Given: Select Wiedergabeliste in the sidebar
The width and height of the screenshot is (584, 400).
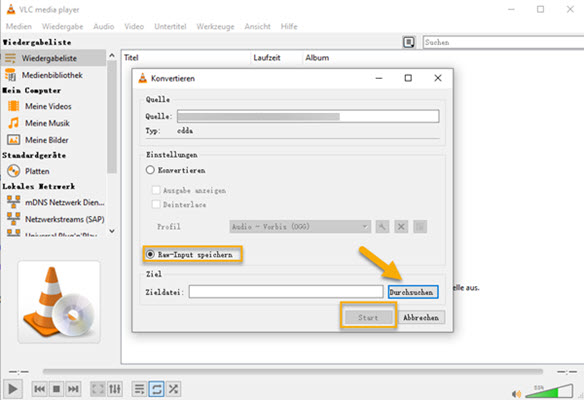Looking at the screenshot, I should tap(54, 58).
